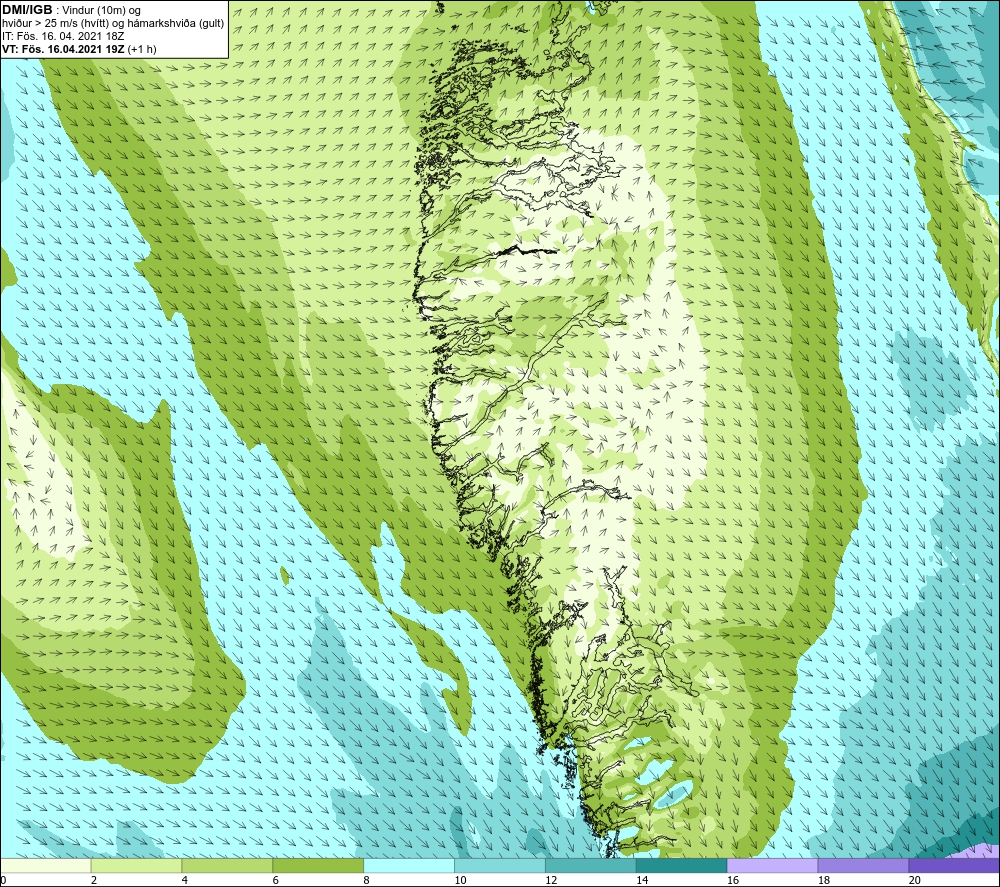
Task: Click the '10' legend scale value
Action: point(460,880)
